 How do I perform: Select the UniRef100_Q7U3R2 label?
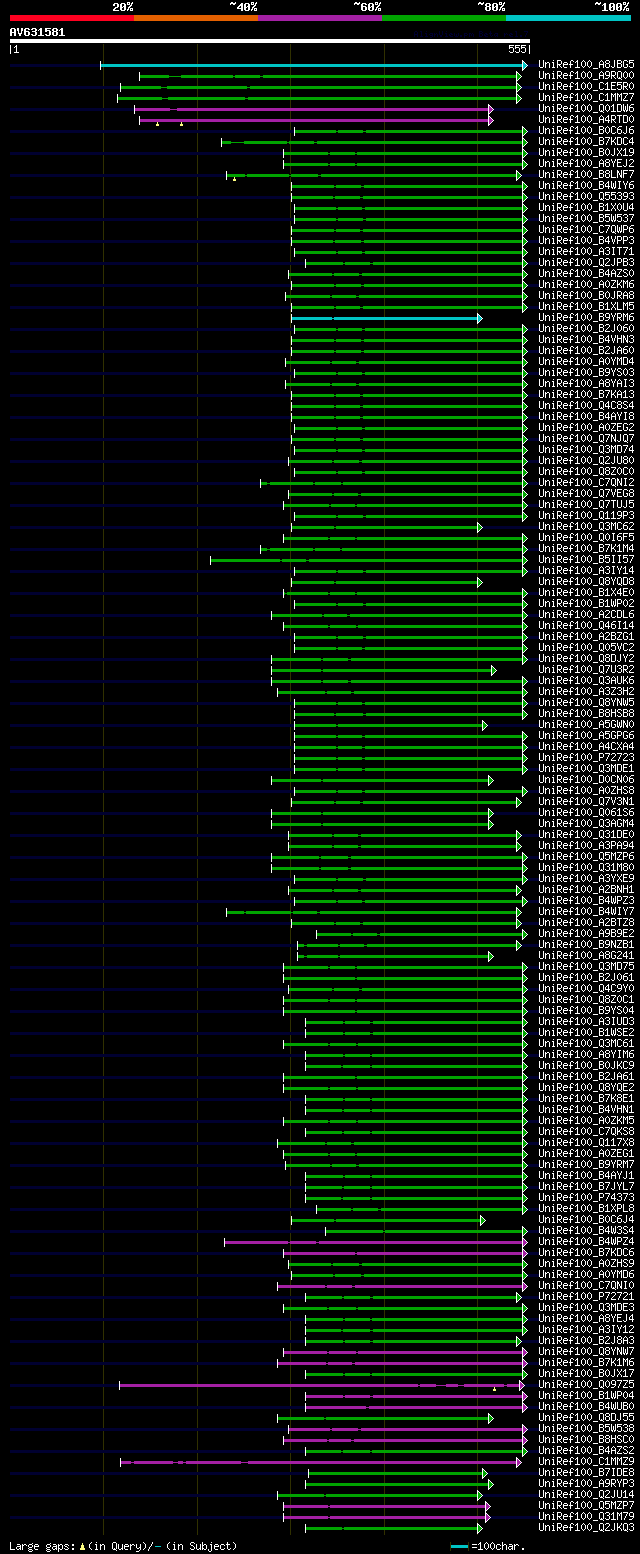(x=586, y=670)
